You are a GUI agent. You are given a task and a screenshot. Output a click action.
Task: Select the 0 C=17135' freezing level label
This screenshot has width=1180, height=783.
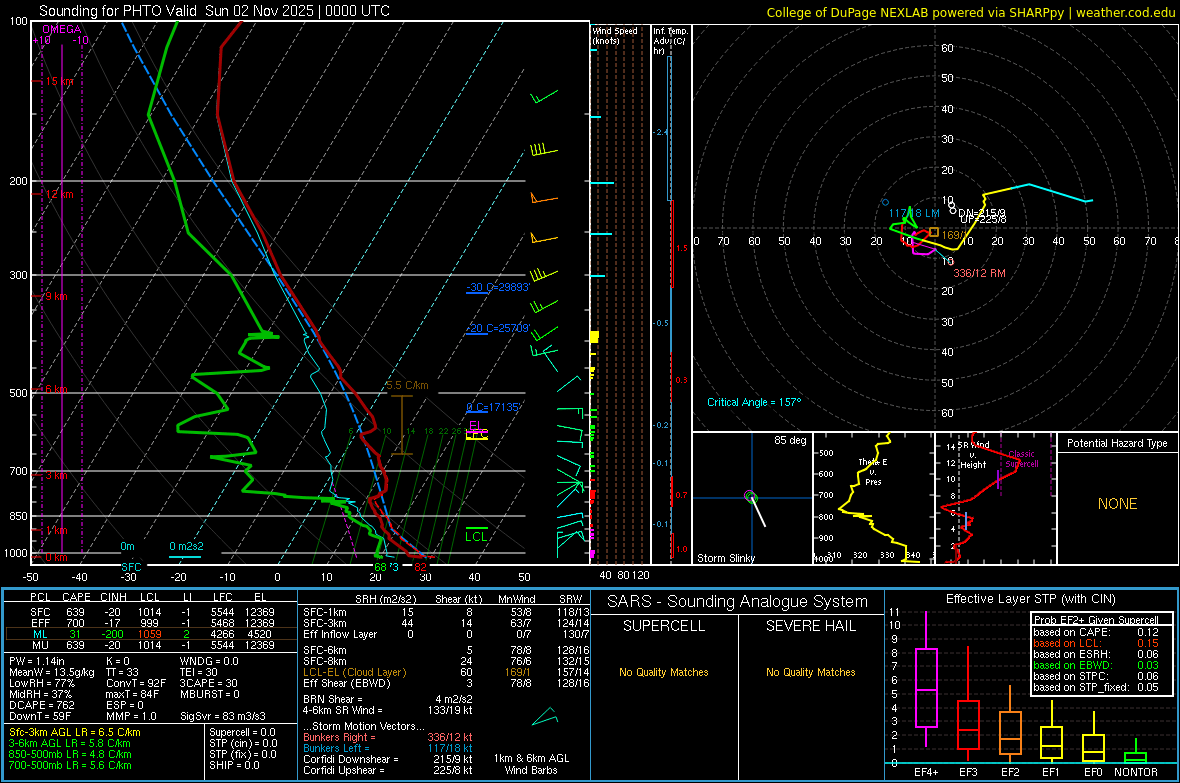click(x=493, y=407)
